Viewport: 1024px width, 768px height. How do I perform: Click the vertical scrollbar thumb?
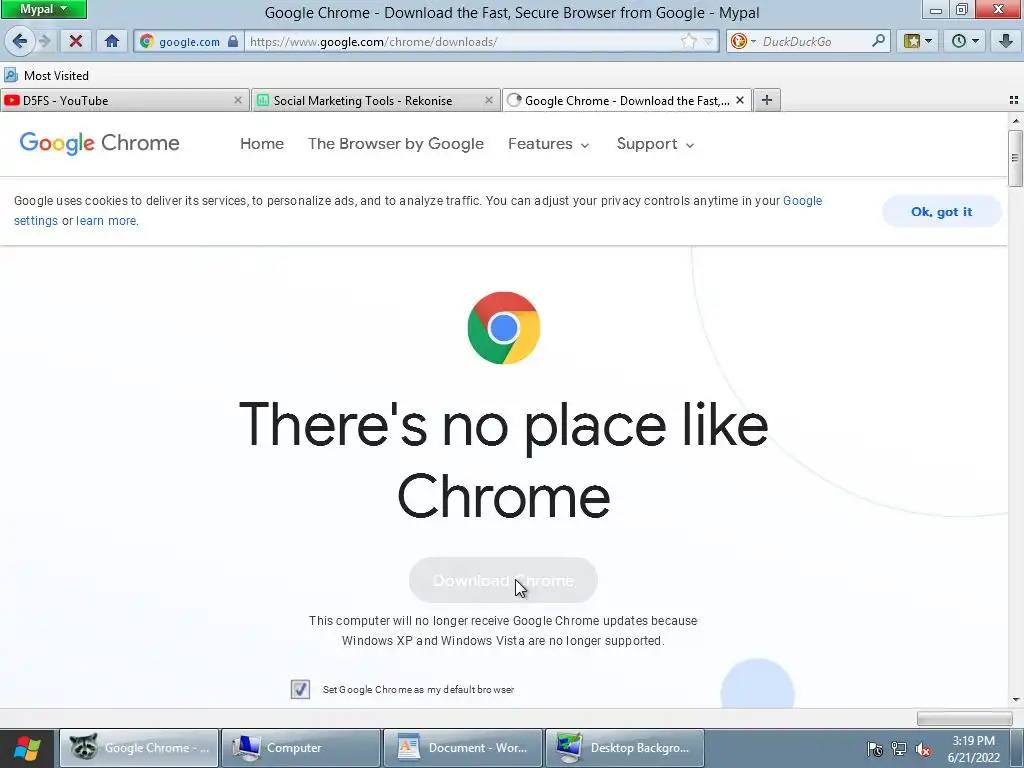click(1015, 157)
